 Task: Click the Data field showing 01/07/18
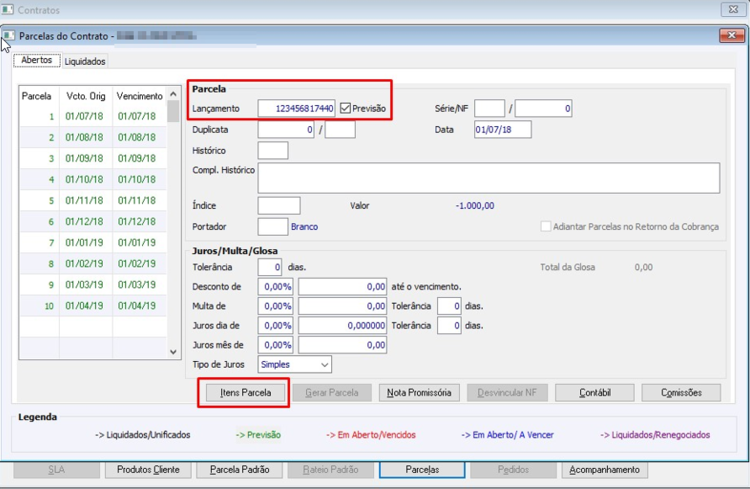pyautogui.click(x=503, y=130)
